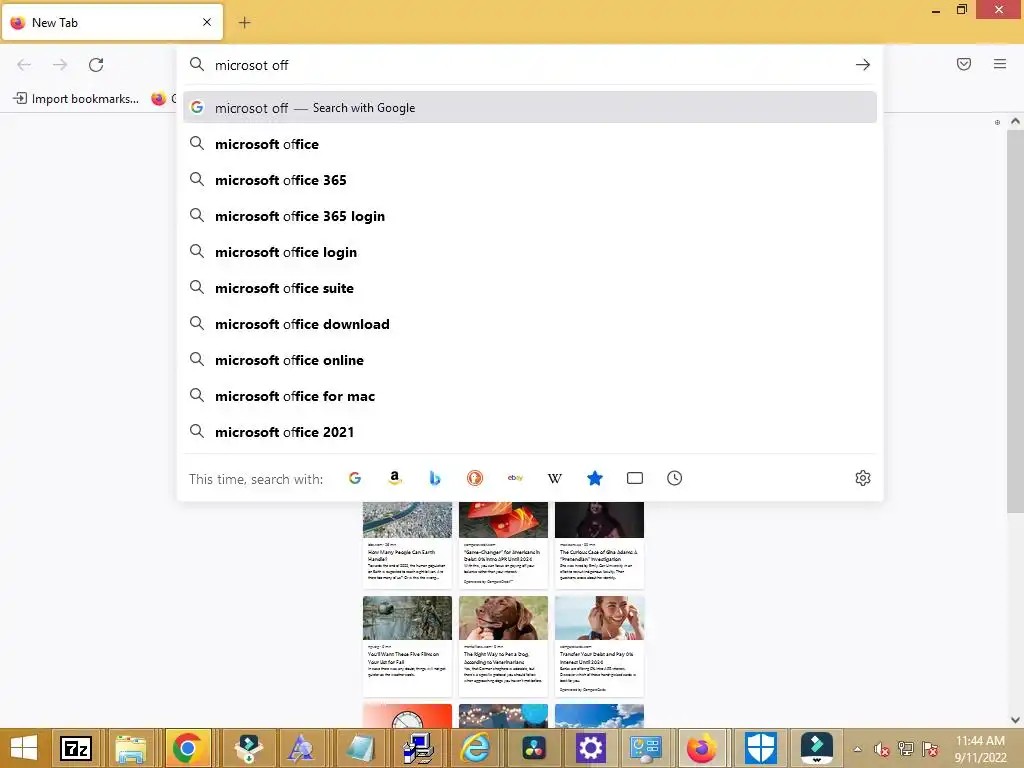Search this time with Amazon icon
Viewport: 1024px width, 768px height.
(394, 478)
